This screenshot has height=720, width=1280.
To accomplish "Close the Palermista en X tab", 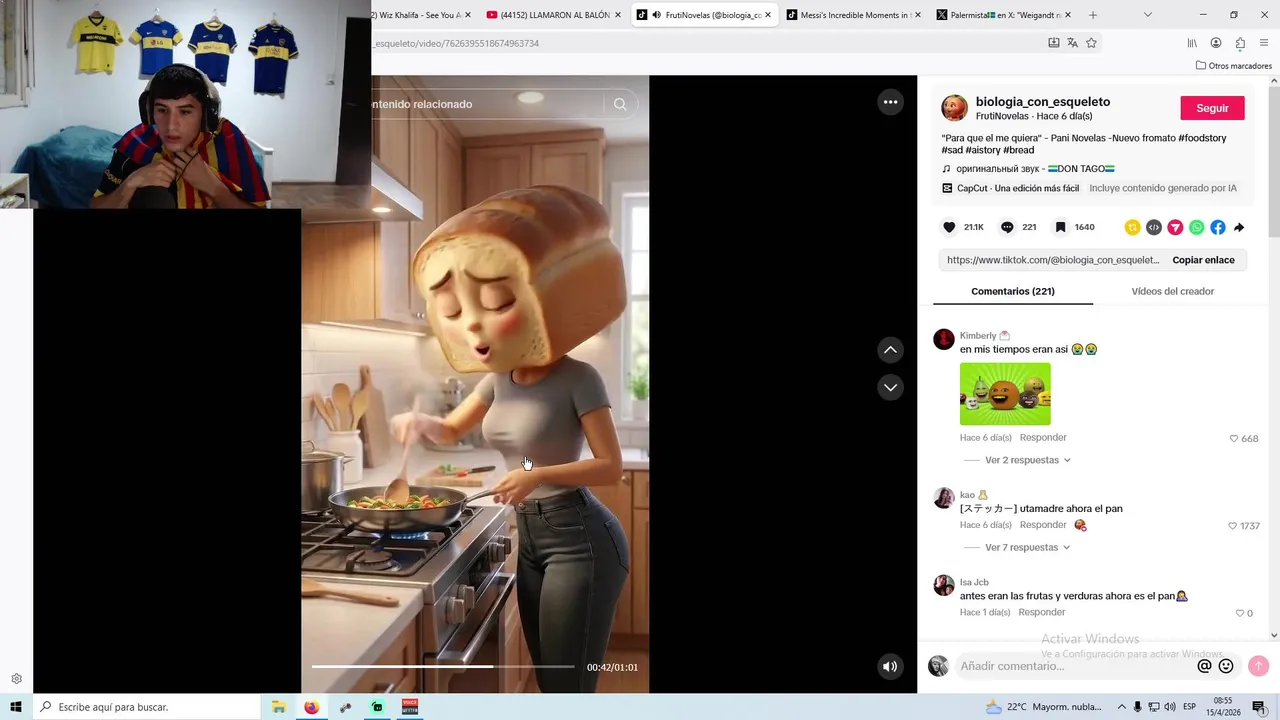I will tap(1068, 15).
